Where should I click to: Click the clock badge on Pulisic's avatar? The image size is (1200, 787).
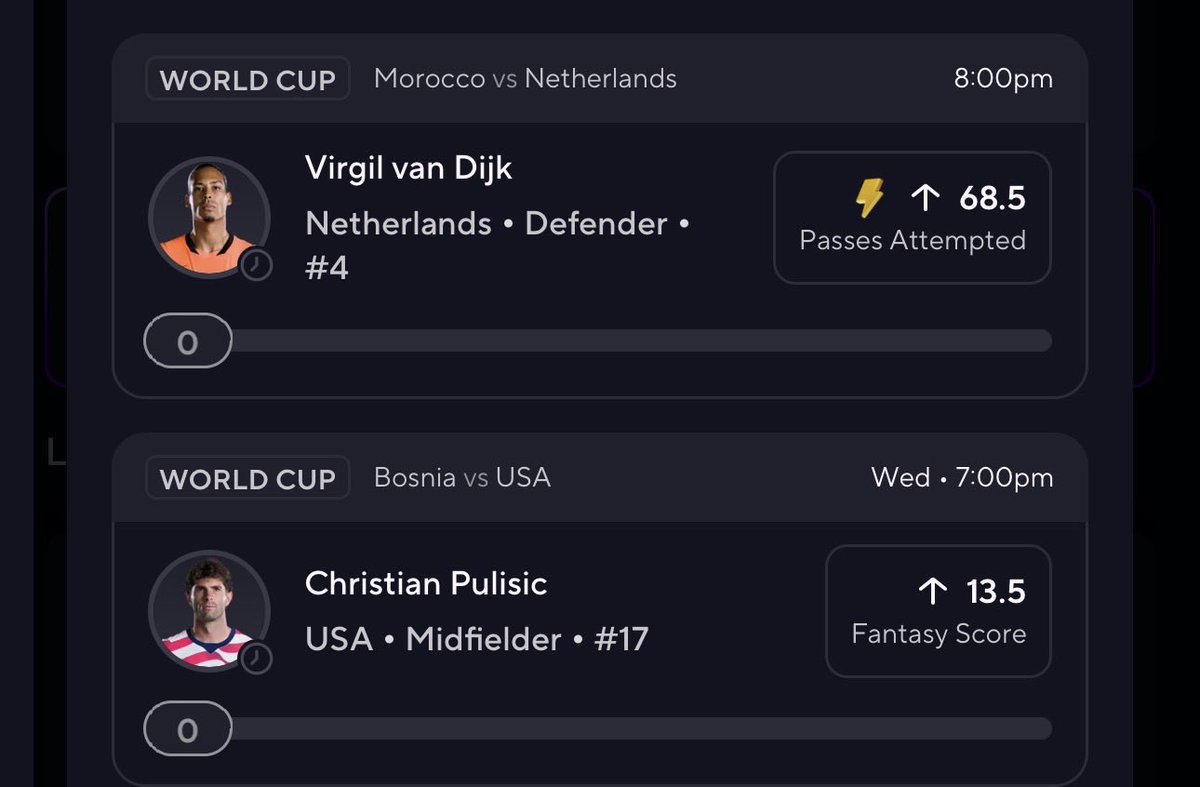coord(257,658)
